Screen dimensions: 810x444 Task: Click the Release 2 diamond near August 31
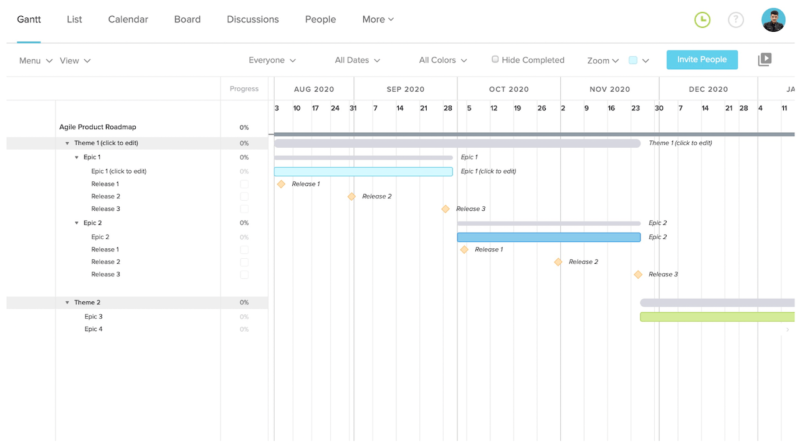351,197
